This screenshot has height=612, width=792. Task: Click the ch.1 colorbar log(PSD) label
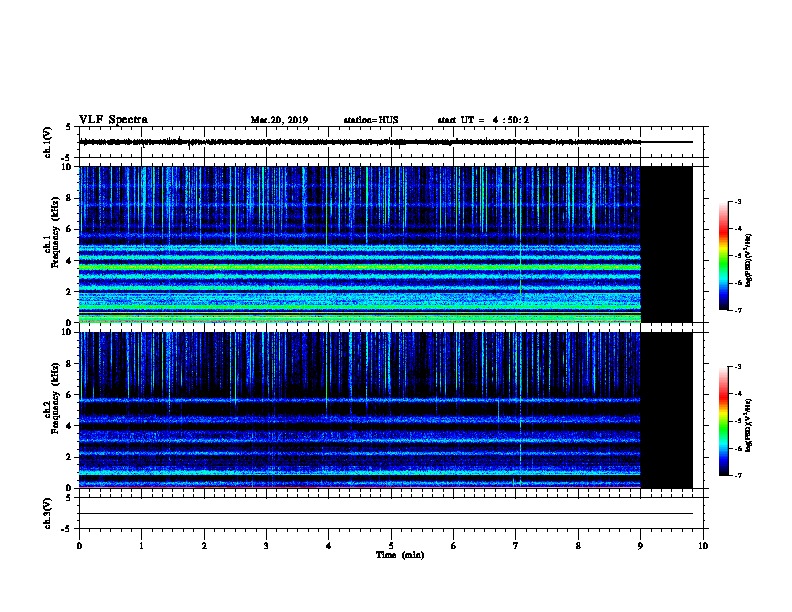pos(749,260)
